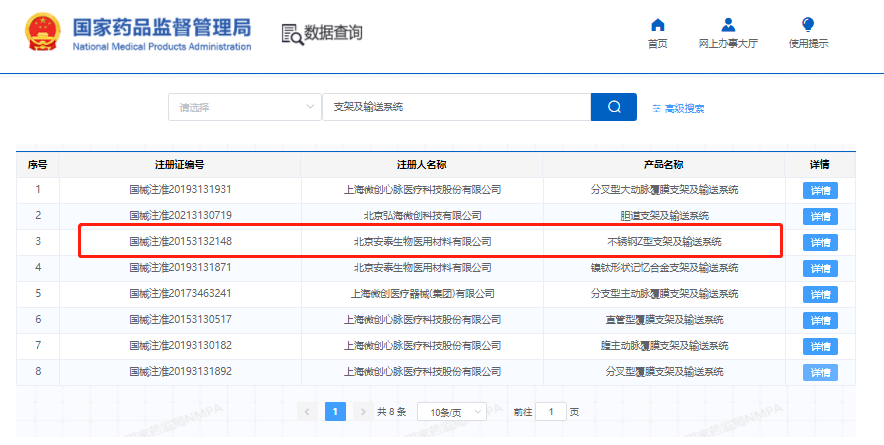This screenshot has width=884, height=445.
Task: Open 详情 for 直管型覆膜支架及输送系统
Action: pos(820,320)
